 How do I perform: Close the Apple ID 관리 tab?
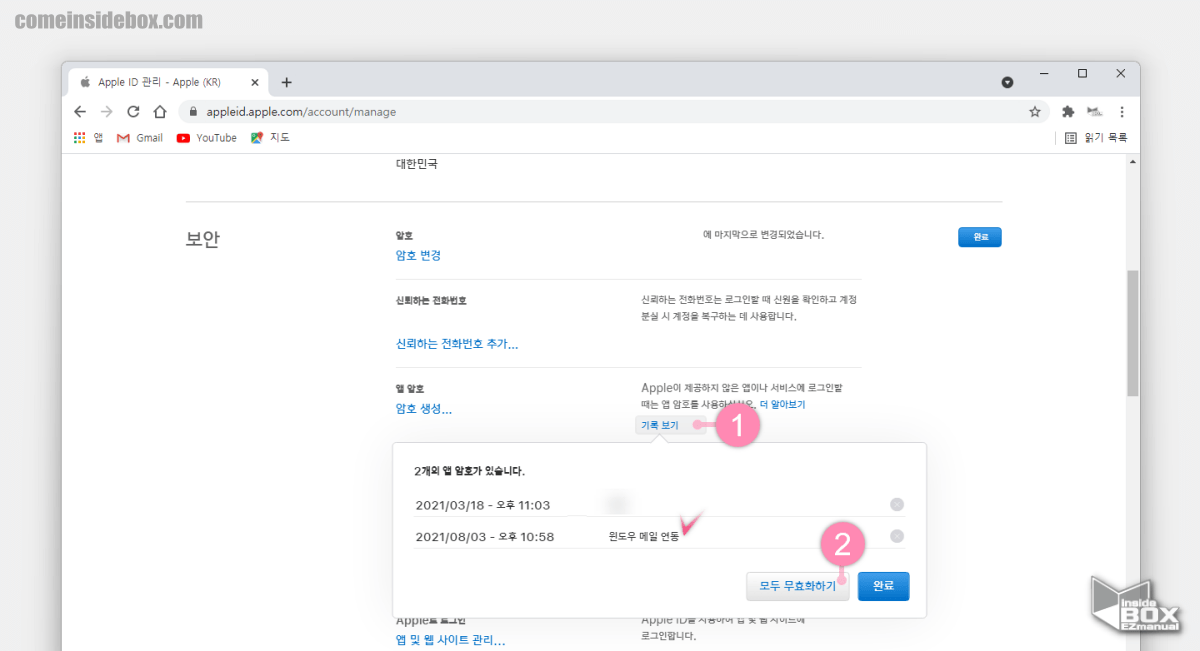coord(254,82)
